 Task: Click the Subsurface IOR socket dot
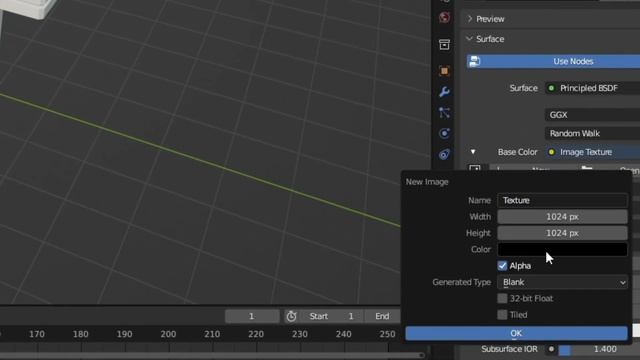click(551, 349)
